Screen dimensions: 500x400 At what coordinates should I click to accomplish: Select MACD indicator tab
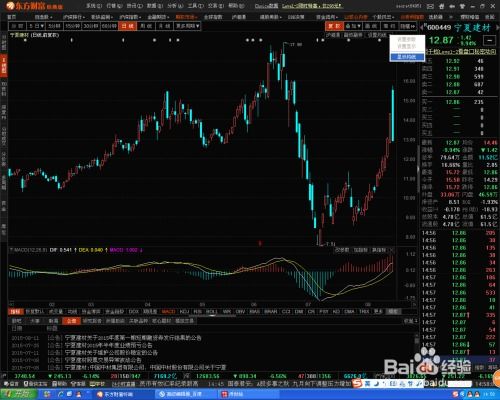(x=168, y=312)
